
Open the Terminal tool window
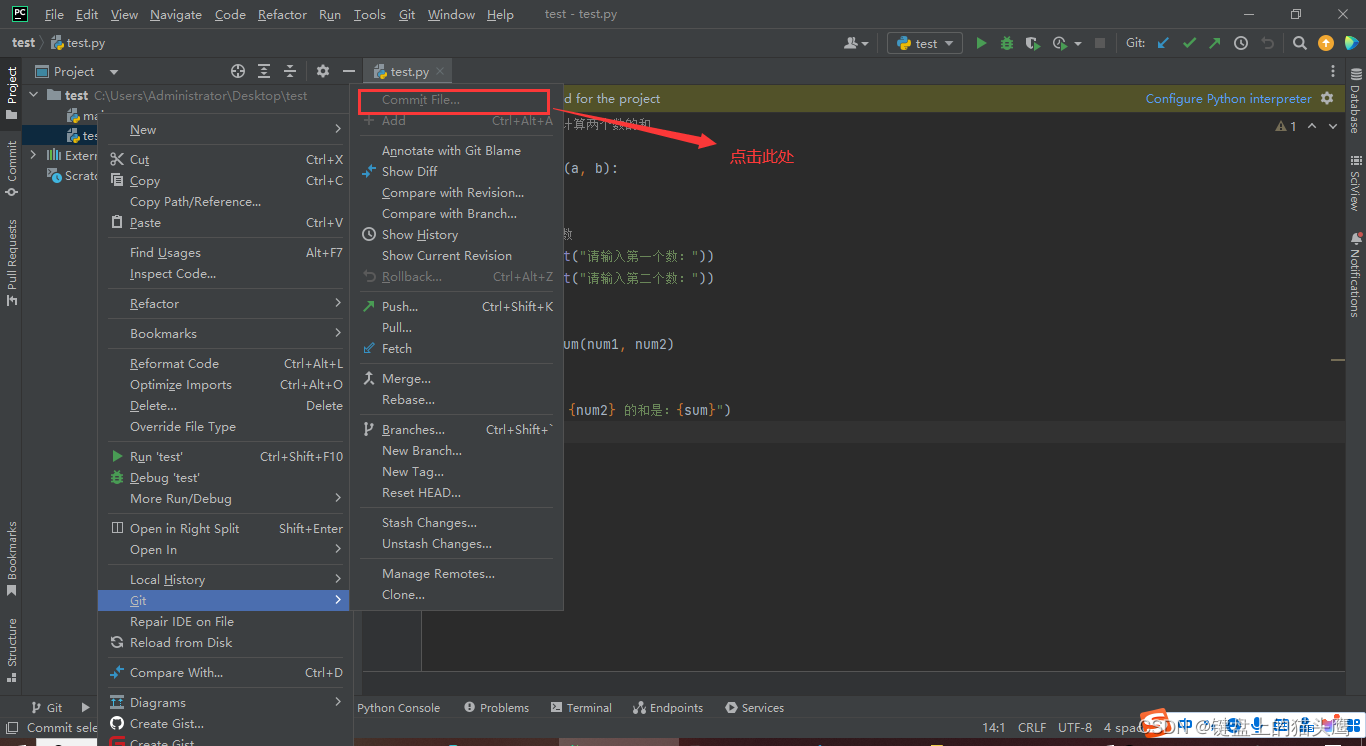coord(581,707)
